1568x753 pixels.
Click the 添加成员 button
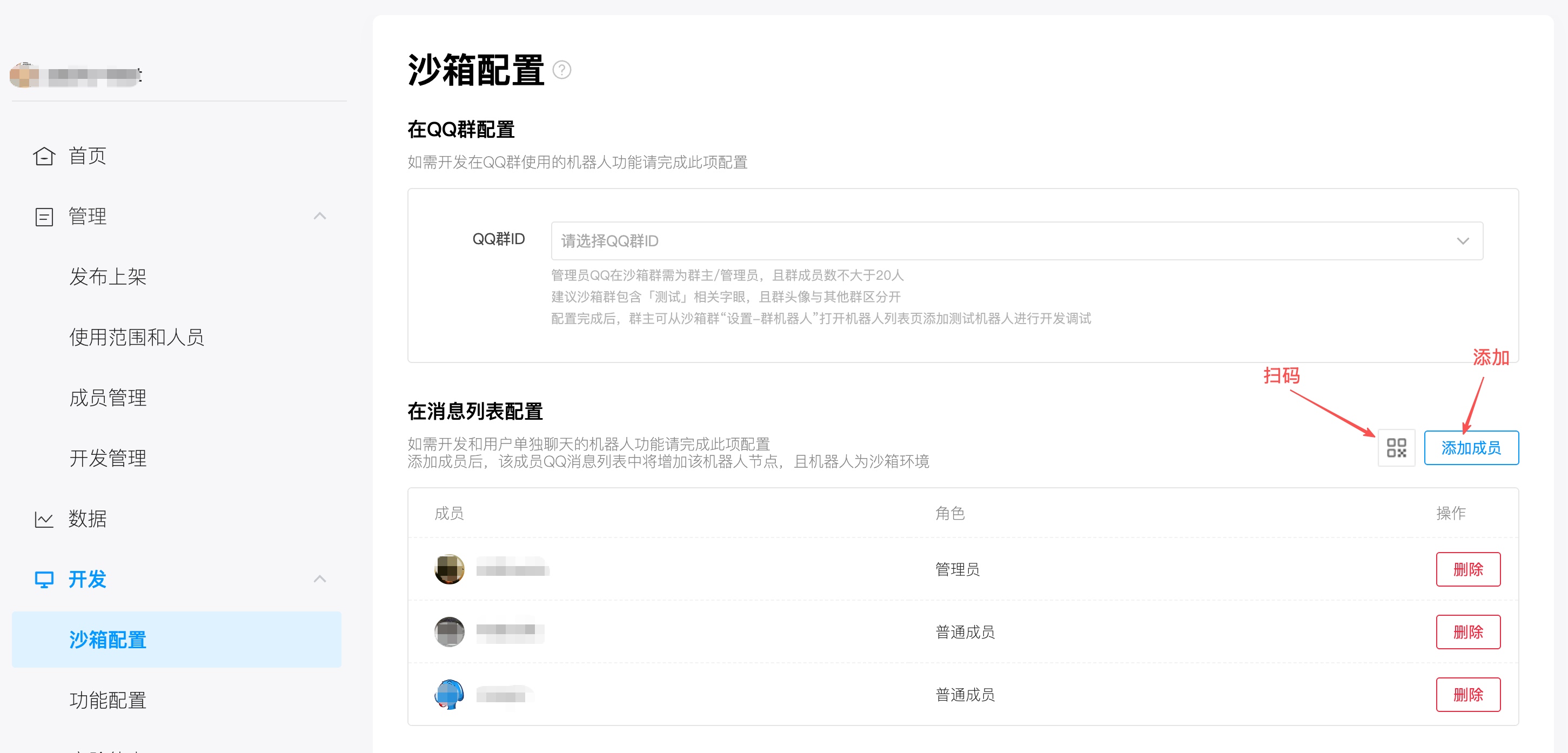pos(1471,447)
